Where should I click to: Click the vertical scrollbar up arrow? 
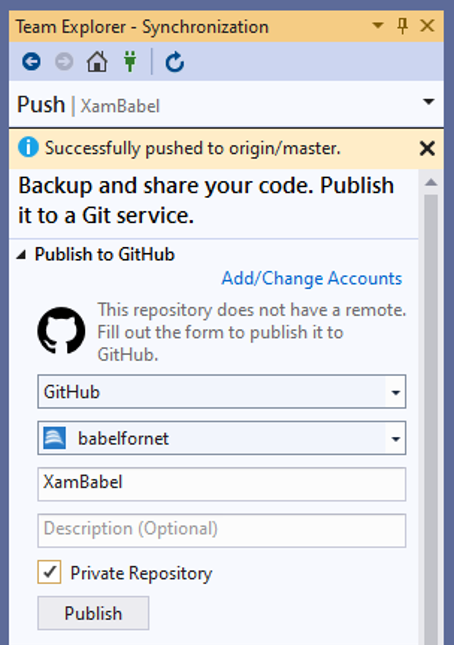(x=431, y=182)
